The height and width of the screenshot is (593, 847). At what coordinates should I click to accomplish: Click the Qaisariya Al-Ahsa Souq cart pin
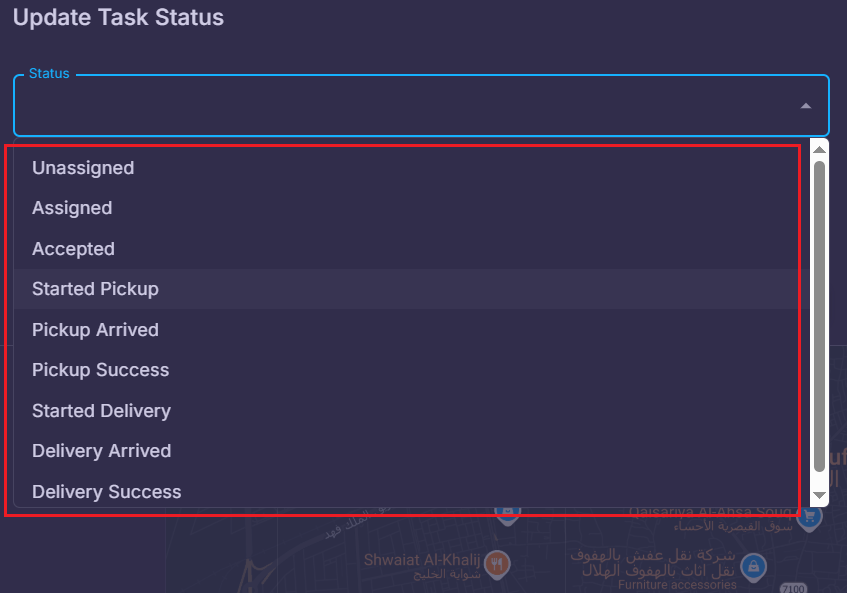[x=809, y=517]
